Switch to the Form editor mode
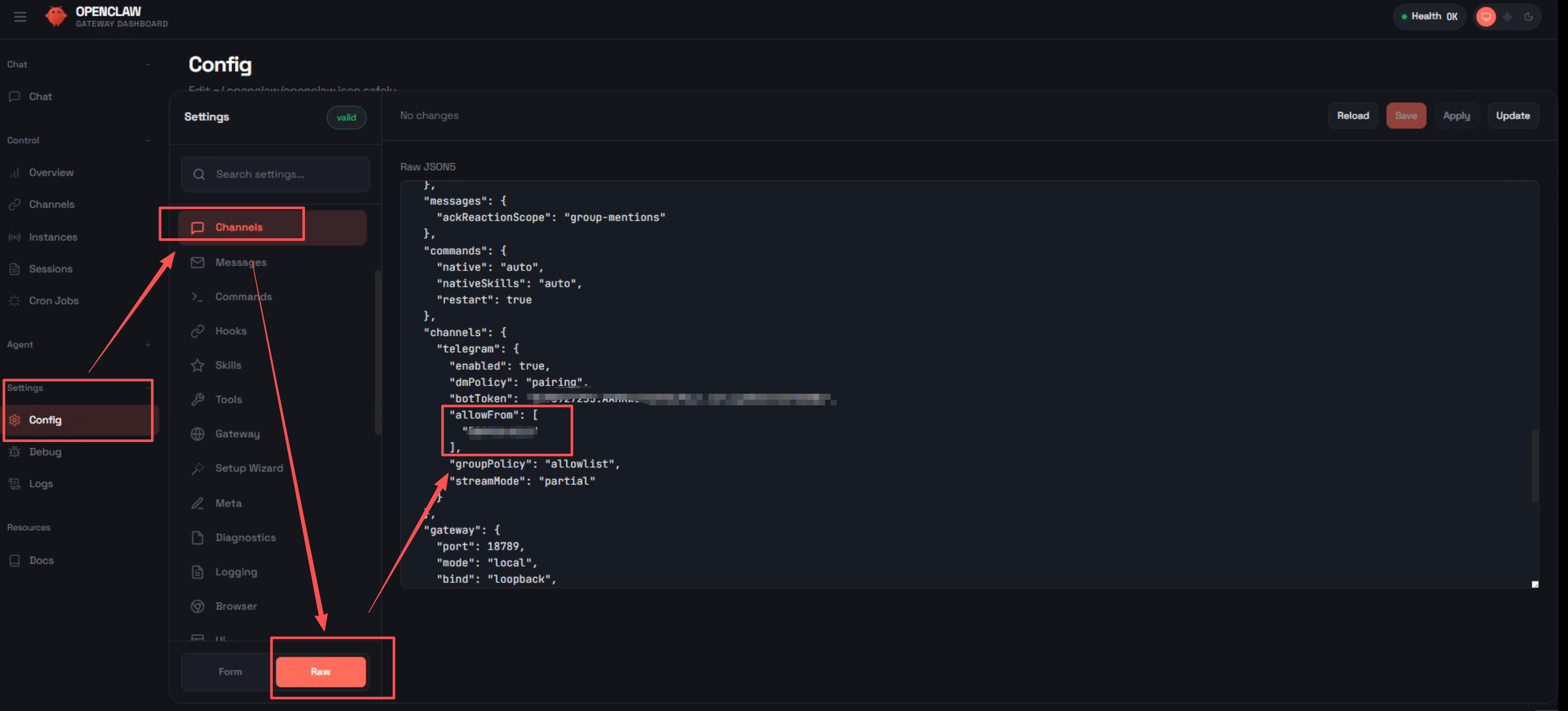Image resolution: width=1568 pixels, height=711 pixels. point(230,671)
